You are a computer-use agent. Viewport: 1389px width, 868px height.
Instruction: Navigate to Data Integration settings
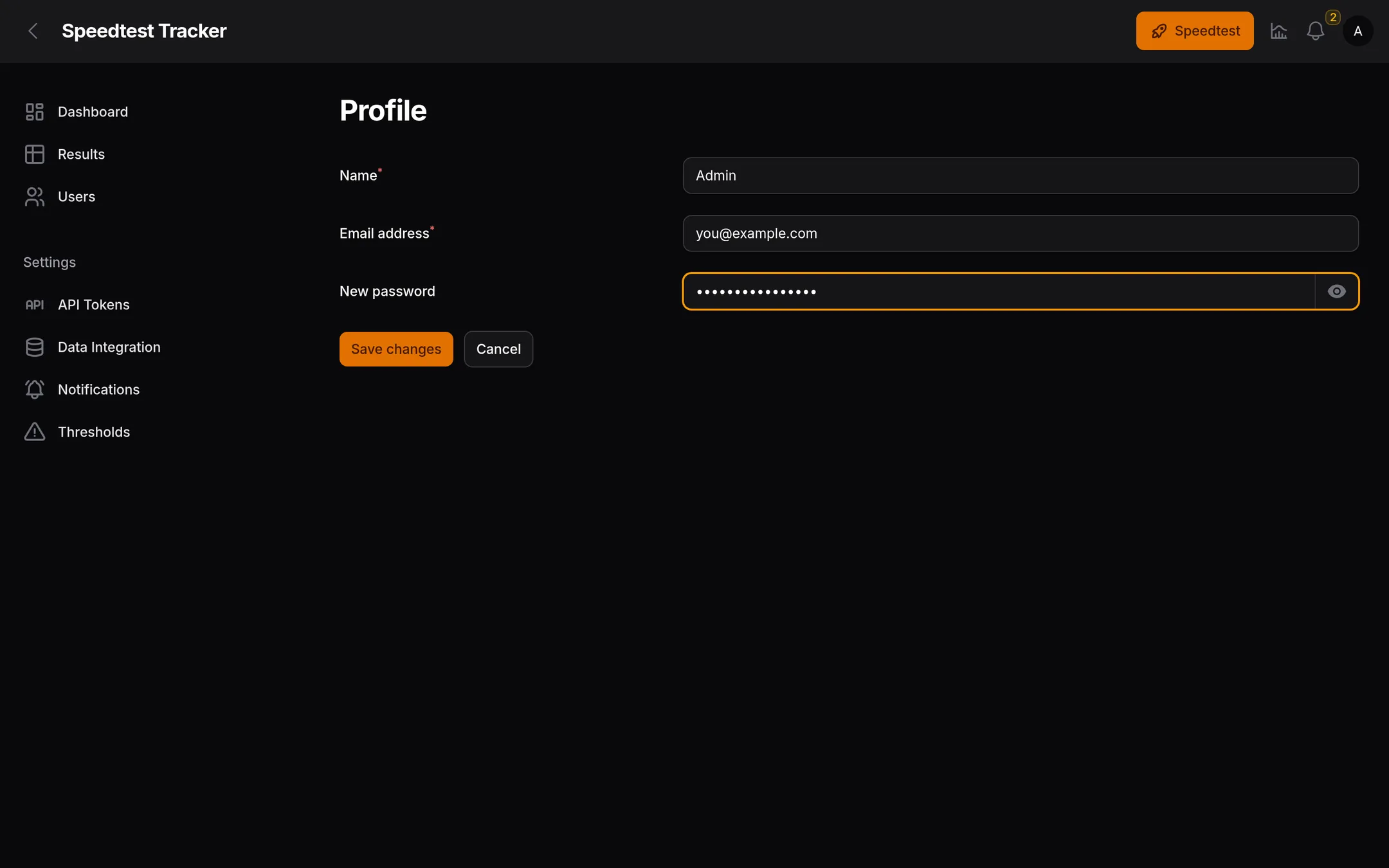click(x=109, y=347)
